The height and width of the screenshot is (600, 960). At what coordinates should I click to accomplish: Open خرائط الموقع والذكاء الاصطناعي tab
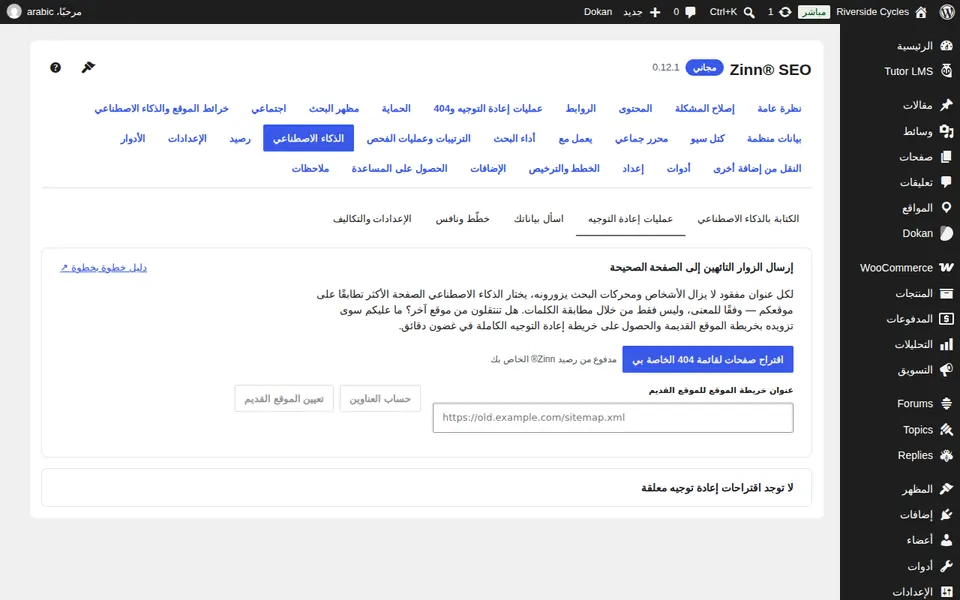[x=161, y=108]
